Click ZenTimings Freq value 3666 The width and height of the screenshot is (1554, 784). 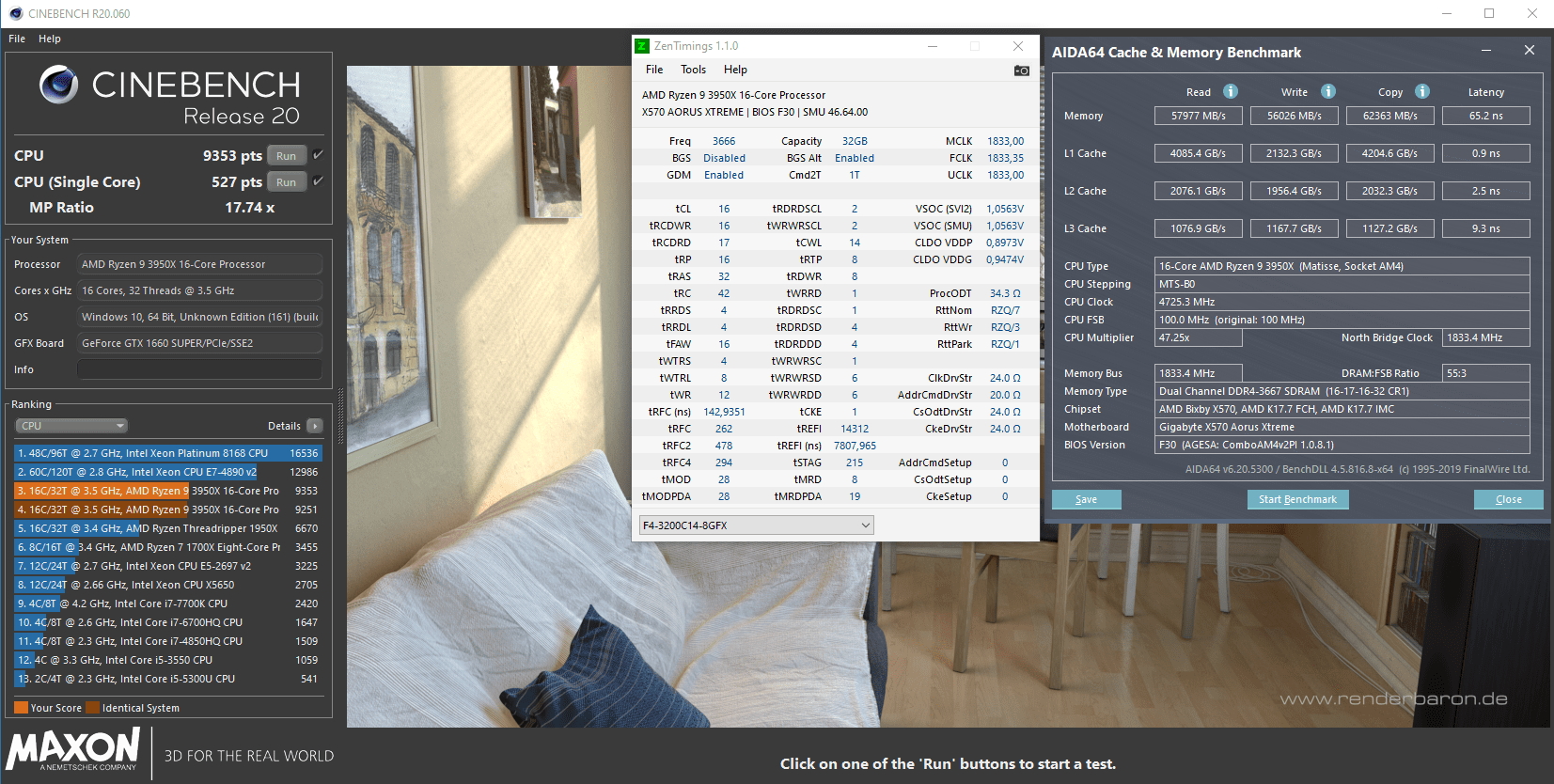pyautogui.click(x=724, y=141)
